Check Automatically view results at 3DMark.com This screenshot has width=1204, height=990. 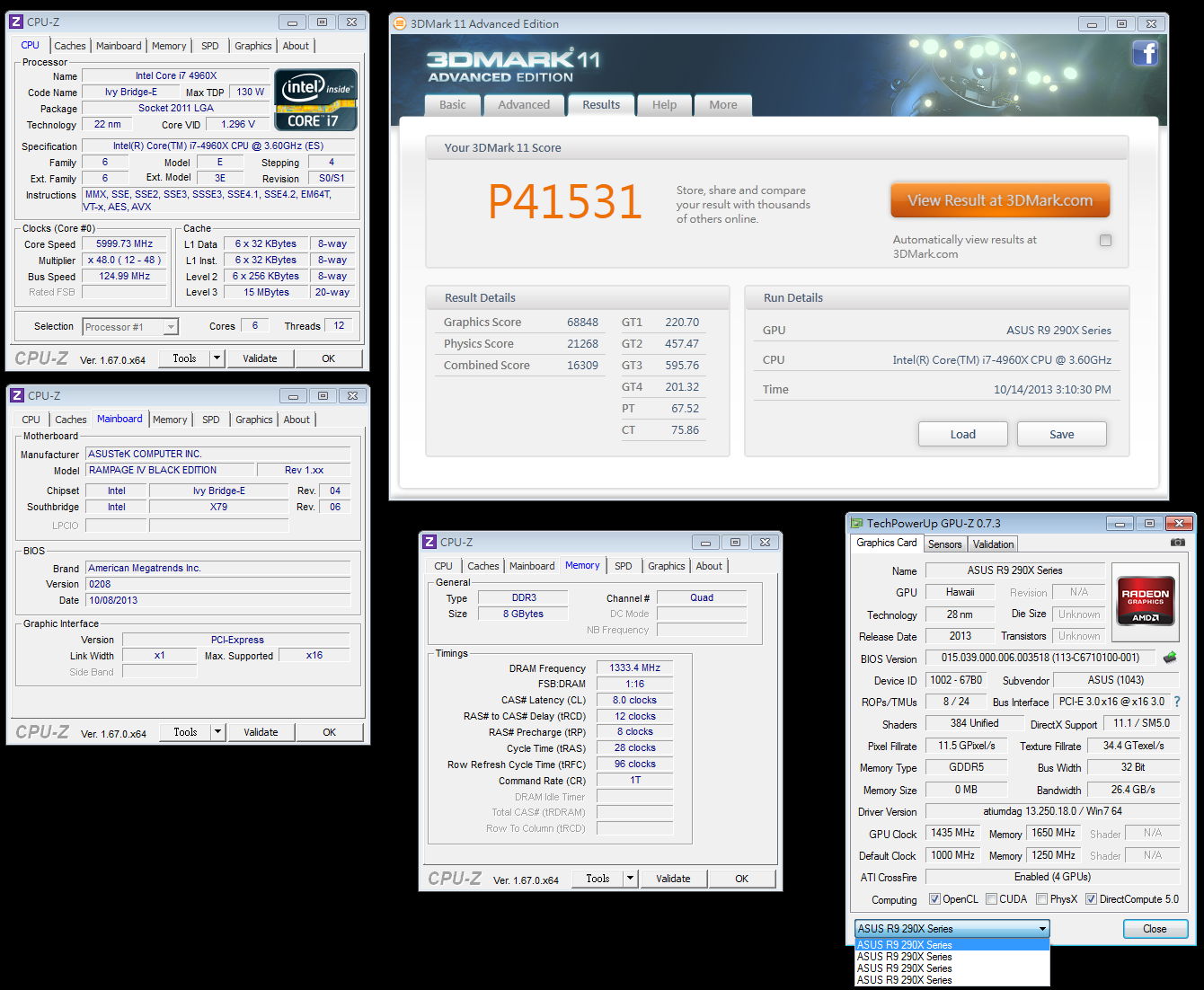click(x=1105, y=240)
